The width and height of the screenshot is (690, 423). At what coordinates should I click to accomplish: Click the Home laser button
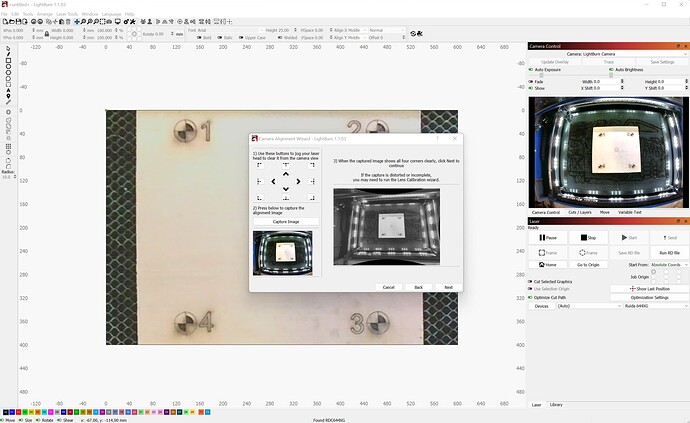pos(547,265)
